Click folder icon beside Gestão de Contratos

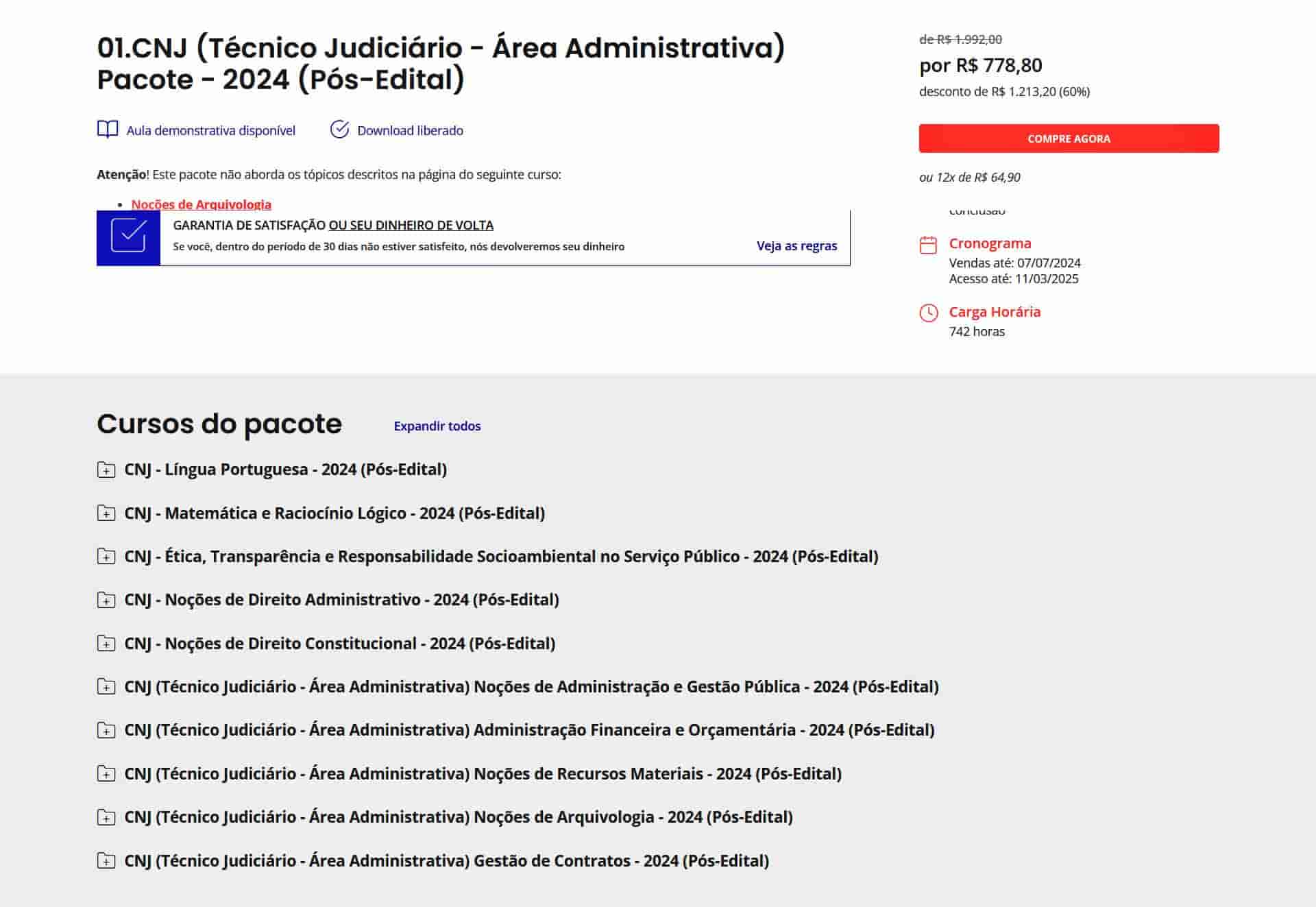[106, 861]
